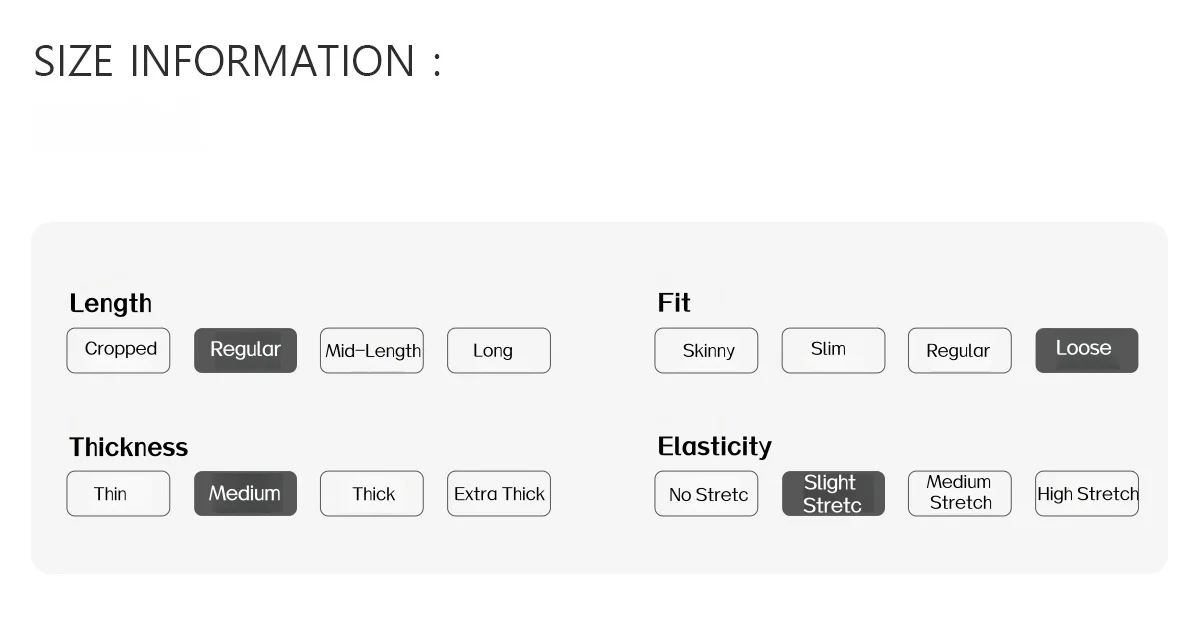
Task: Choose Slim fit option
Action: (833, 350)
